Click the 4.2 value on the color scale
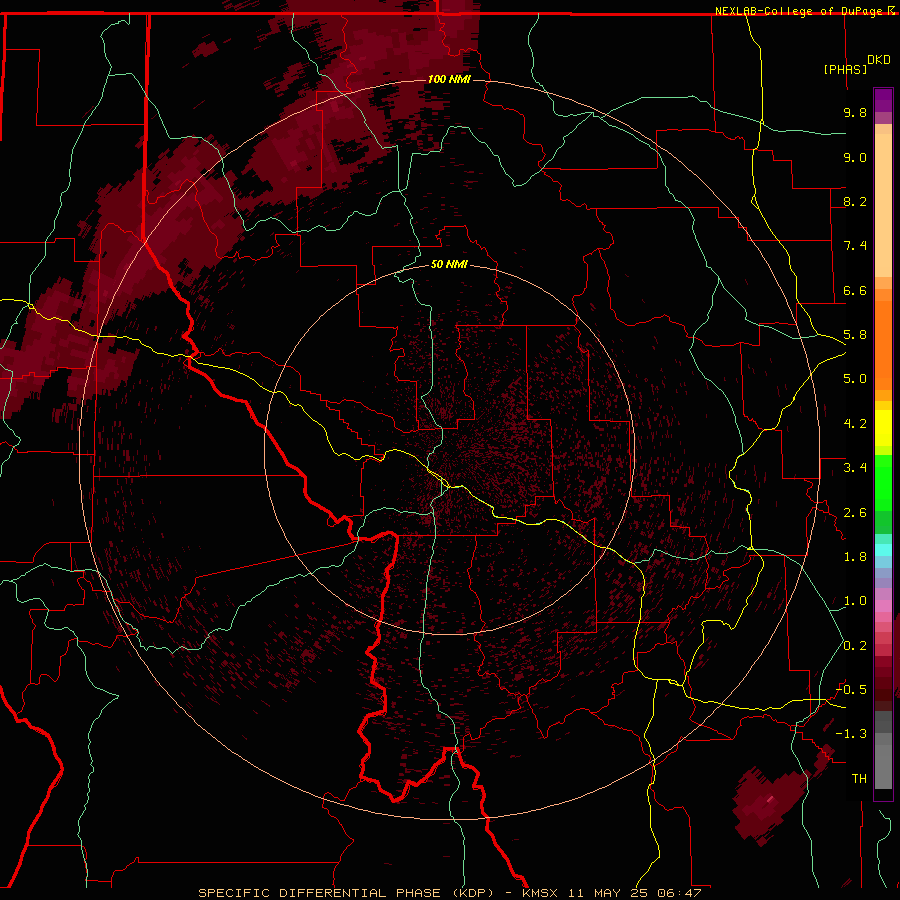Image resolution: width=900 pixels, height=900 pixels. (x=855, y=424)
